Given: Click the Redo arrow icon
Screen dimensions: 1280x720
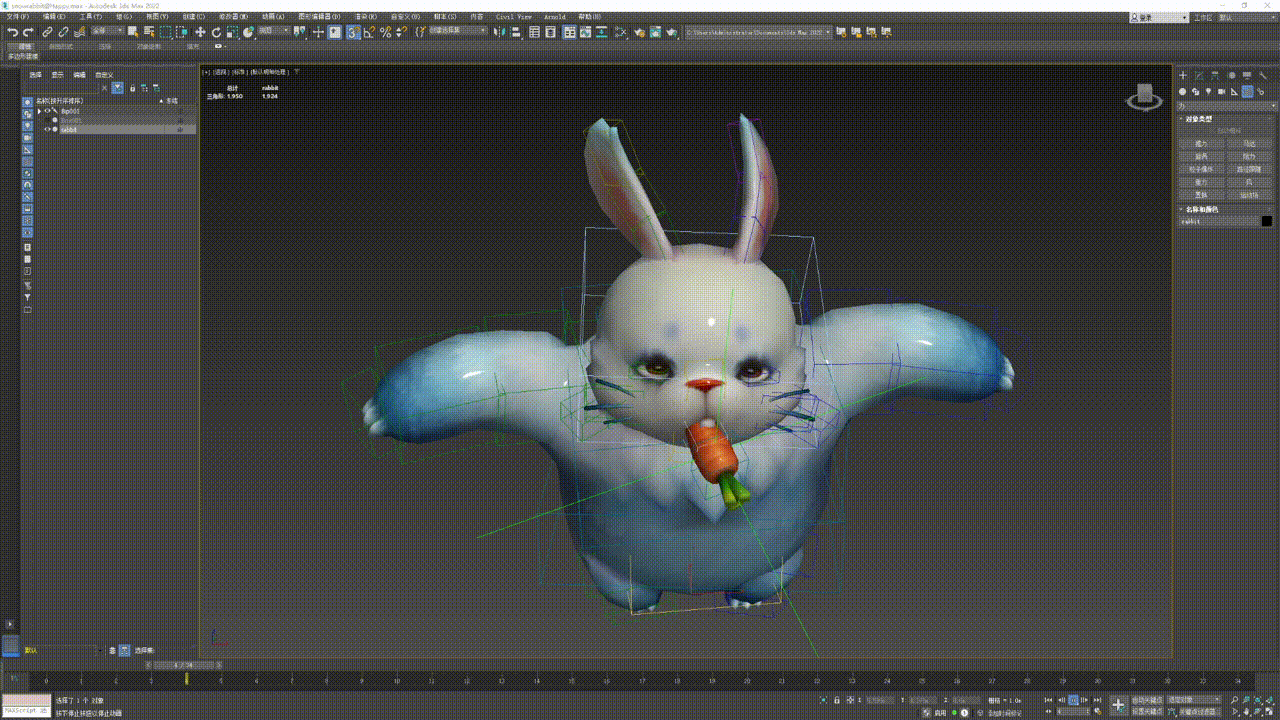Looking at the screenshot, I should tap(28, 32).
